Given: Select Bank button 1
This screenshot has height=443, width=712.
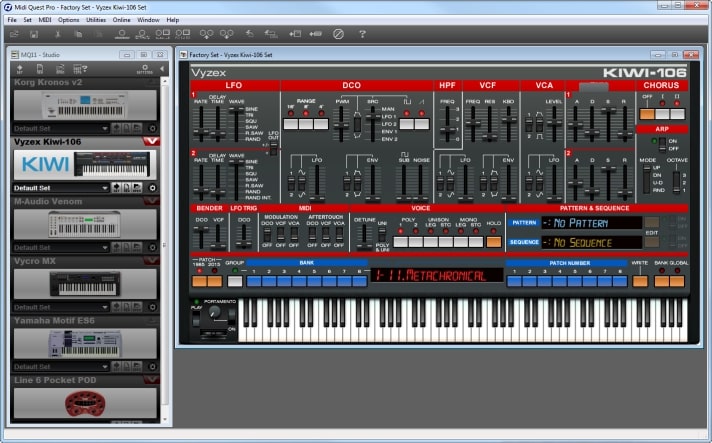Looking at the screenshot, I should tap(255, 282).
